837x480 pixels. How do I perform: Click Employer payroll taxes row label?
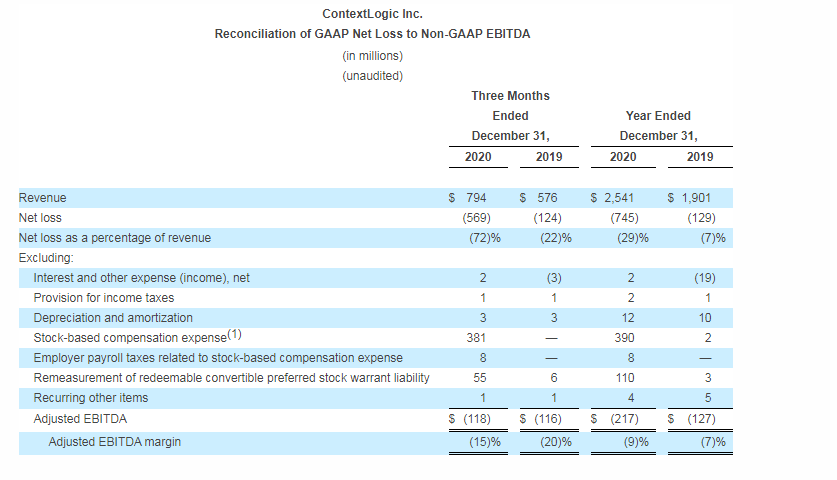pyautogui.click(x=218, y=358)
